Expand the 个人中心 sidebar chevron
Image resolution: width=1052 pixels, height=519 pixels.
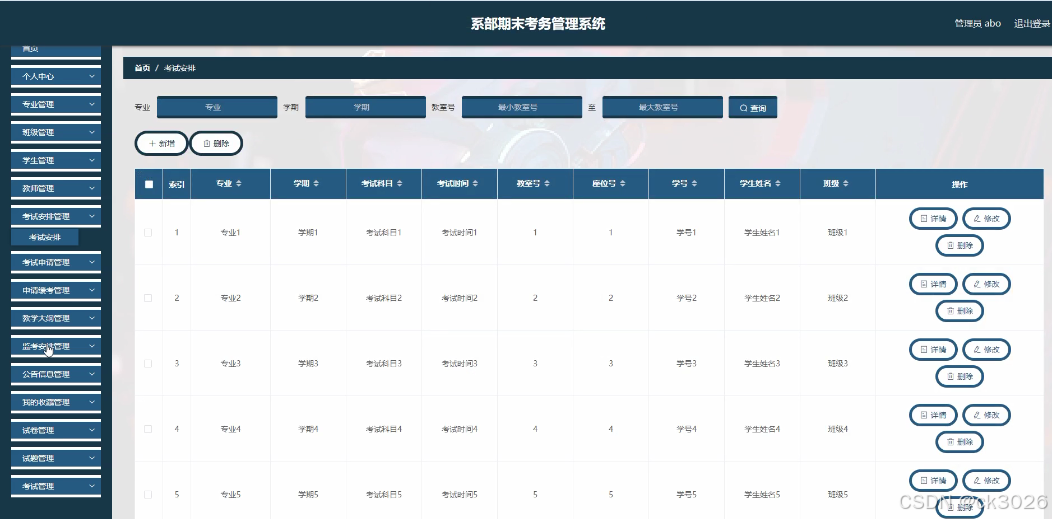pyautogui.click(x=92, y=76)
